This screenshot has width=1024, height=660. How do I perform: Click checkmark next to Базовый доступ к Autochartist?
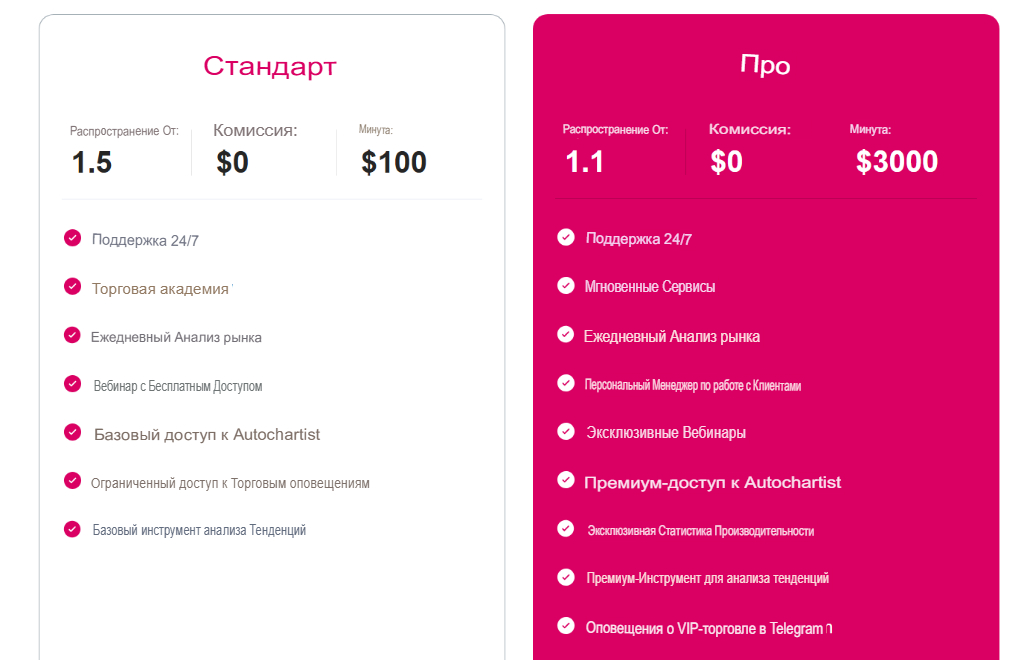coord(72,432)
